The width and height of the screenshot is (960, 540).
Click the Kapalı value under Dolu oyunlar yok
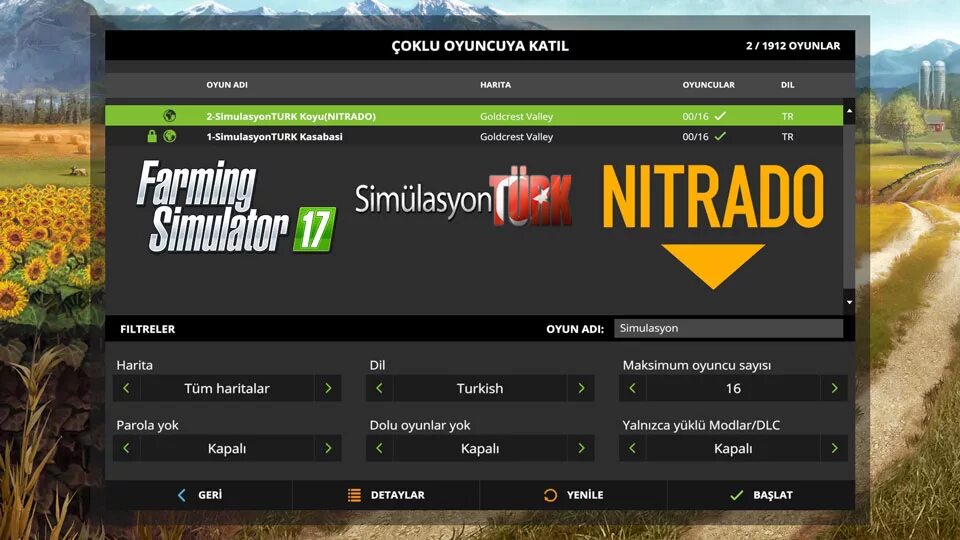coord(480,448)
